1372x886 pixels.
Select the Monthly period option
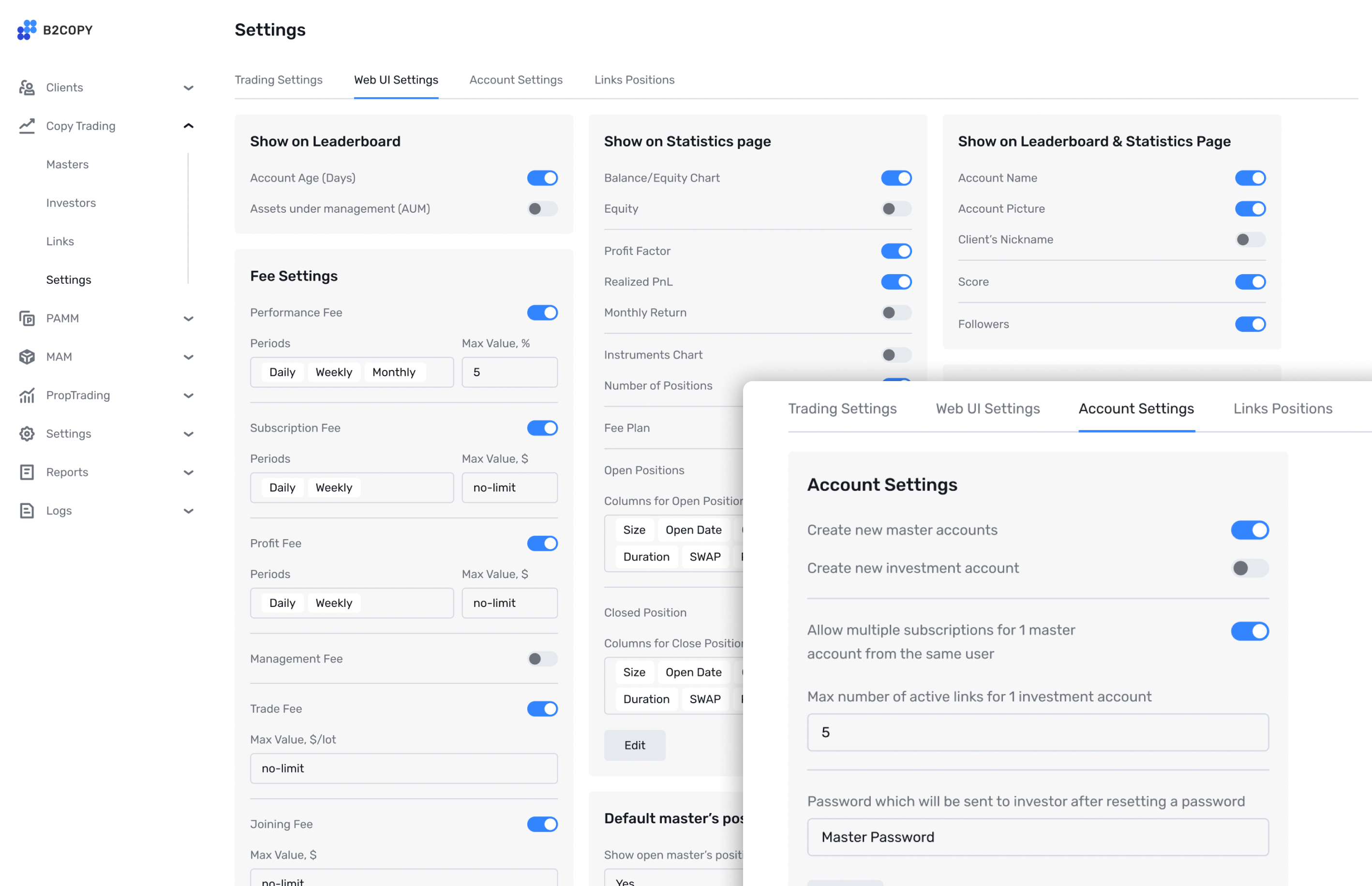[394, 371]
